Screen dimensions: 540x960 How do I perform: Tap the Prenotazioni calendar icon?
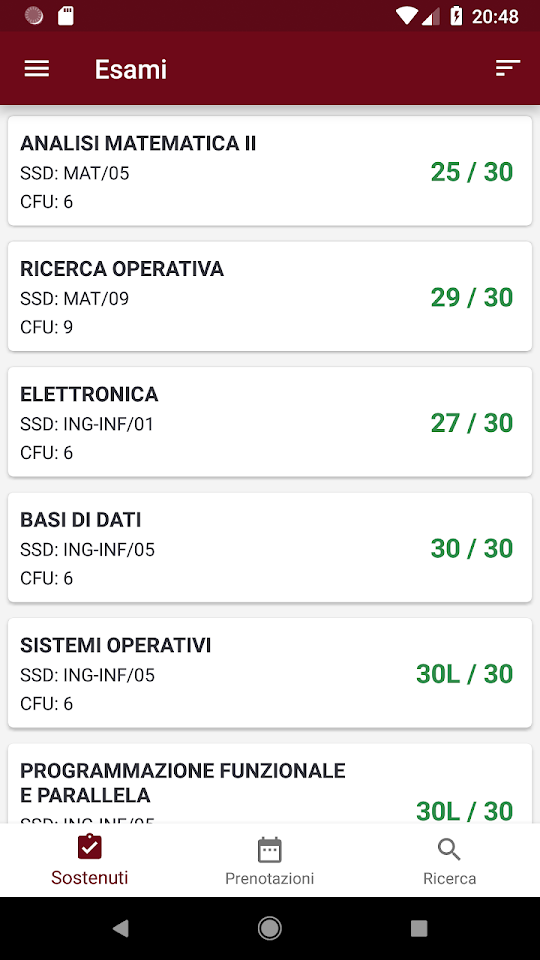pos(269,849)
